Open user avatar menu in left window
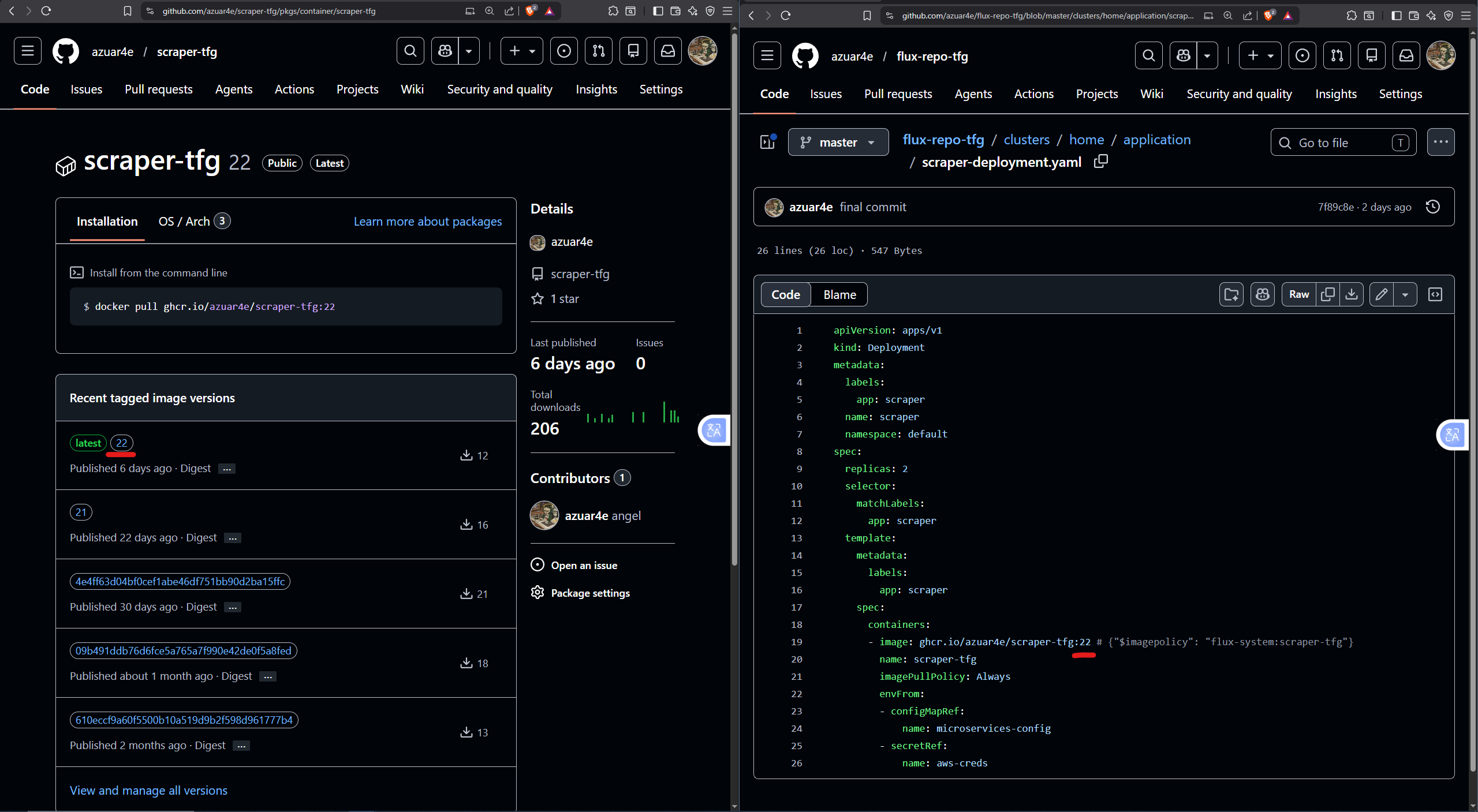The height and width of the screenshot is (812, 1478). pyautogui.click(x=703, y=51)
